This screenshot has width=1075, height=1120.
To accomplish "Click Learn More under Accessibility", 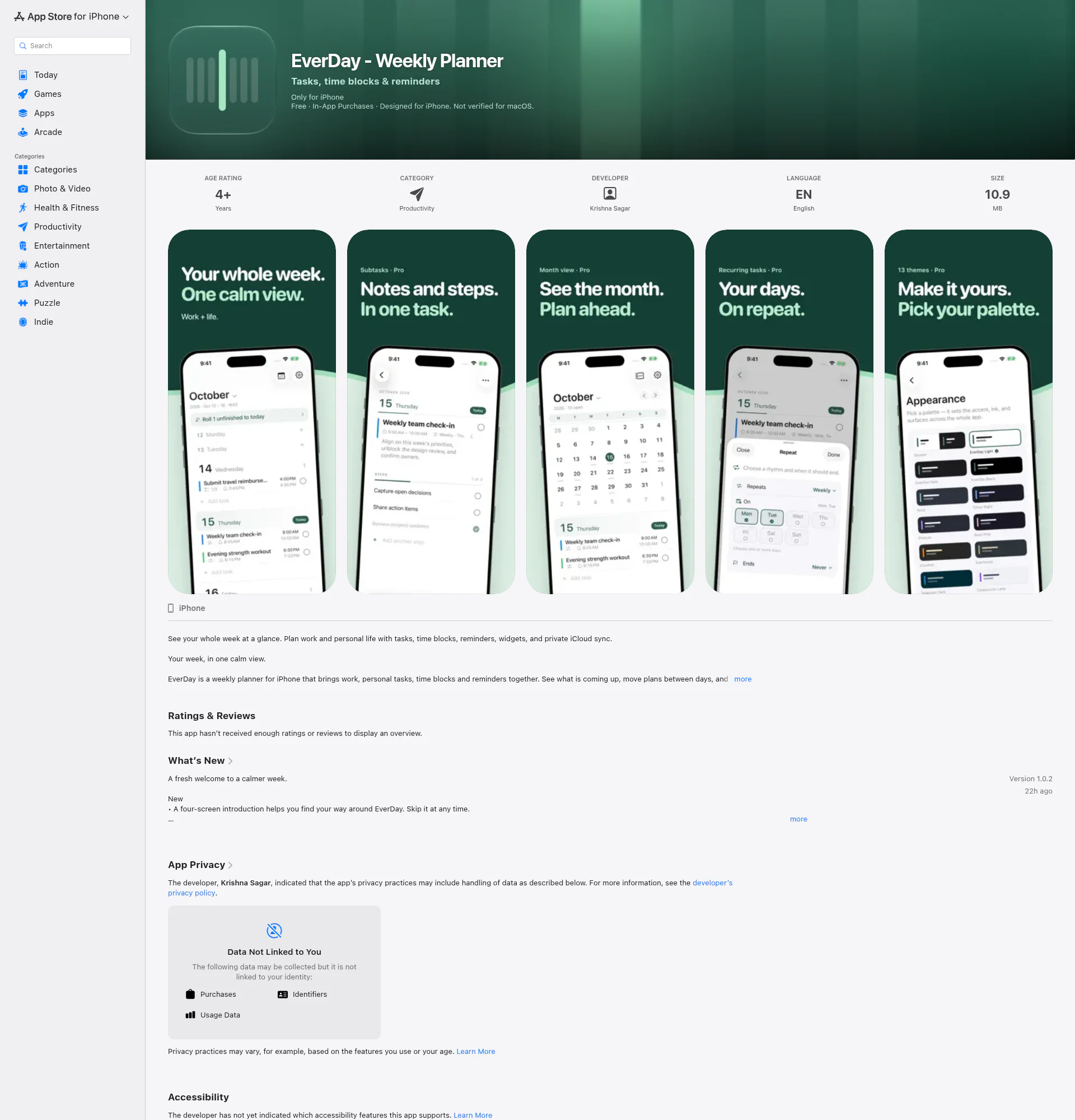I will [473, 1115].
